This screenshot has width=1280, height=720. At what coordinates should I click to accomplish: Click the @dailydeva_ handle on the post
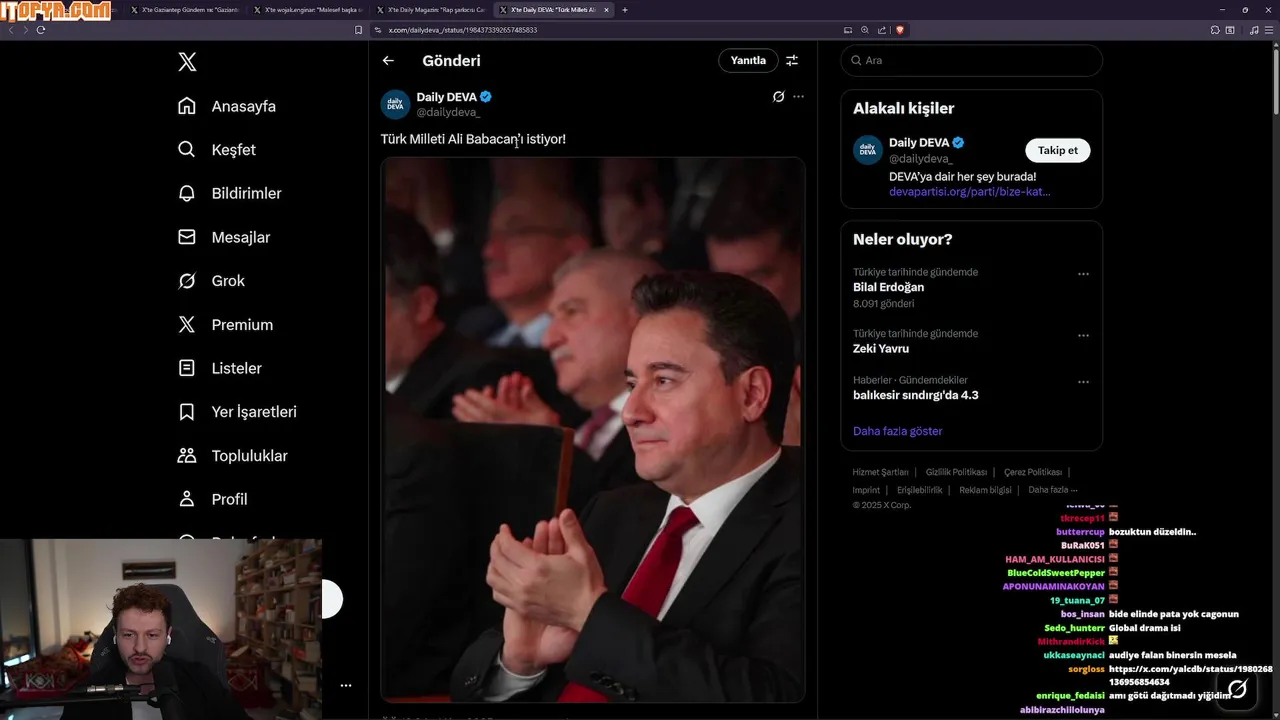pyautogui.click(x=448, y=112)
